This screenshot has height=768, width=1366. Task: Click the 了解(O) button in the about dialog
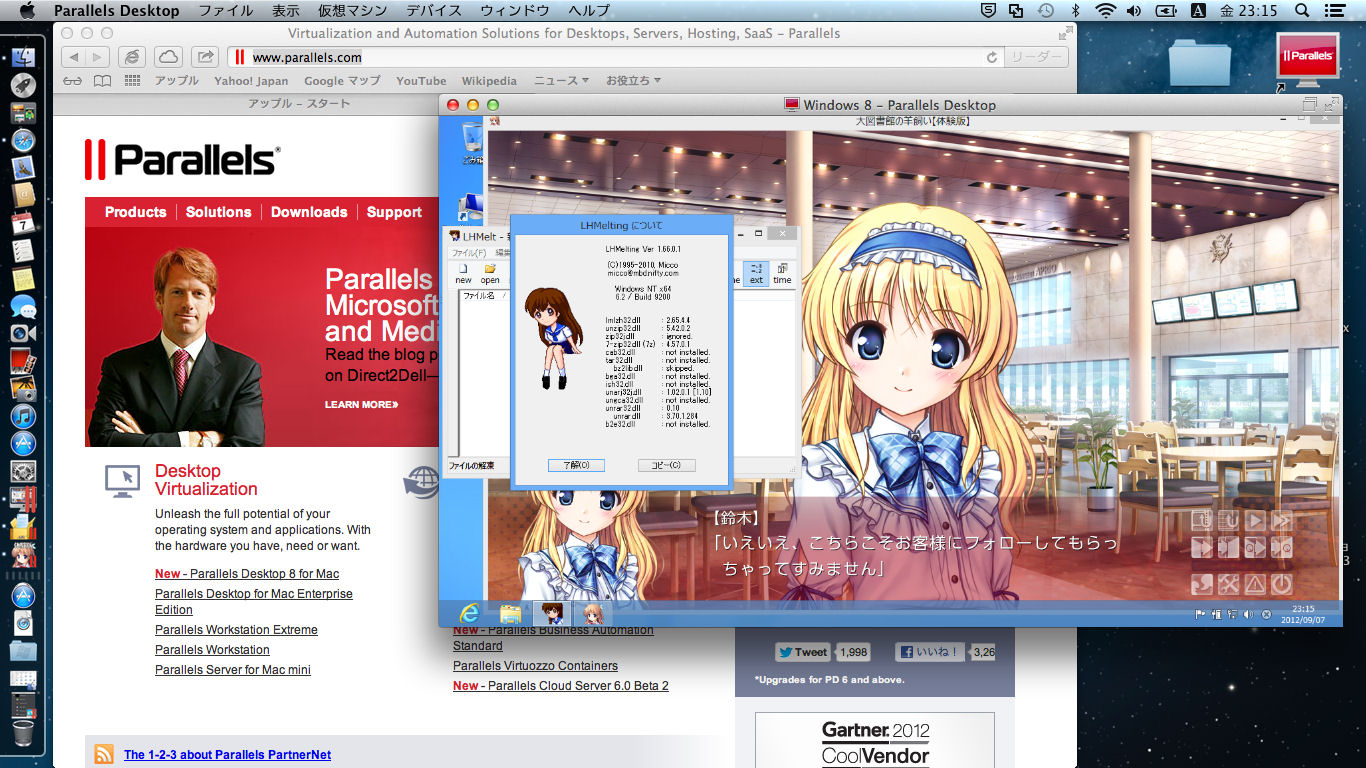[x=576, y=465]
